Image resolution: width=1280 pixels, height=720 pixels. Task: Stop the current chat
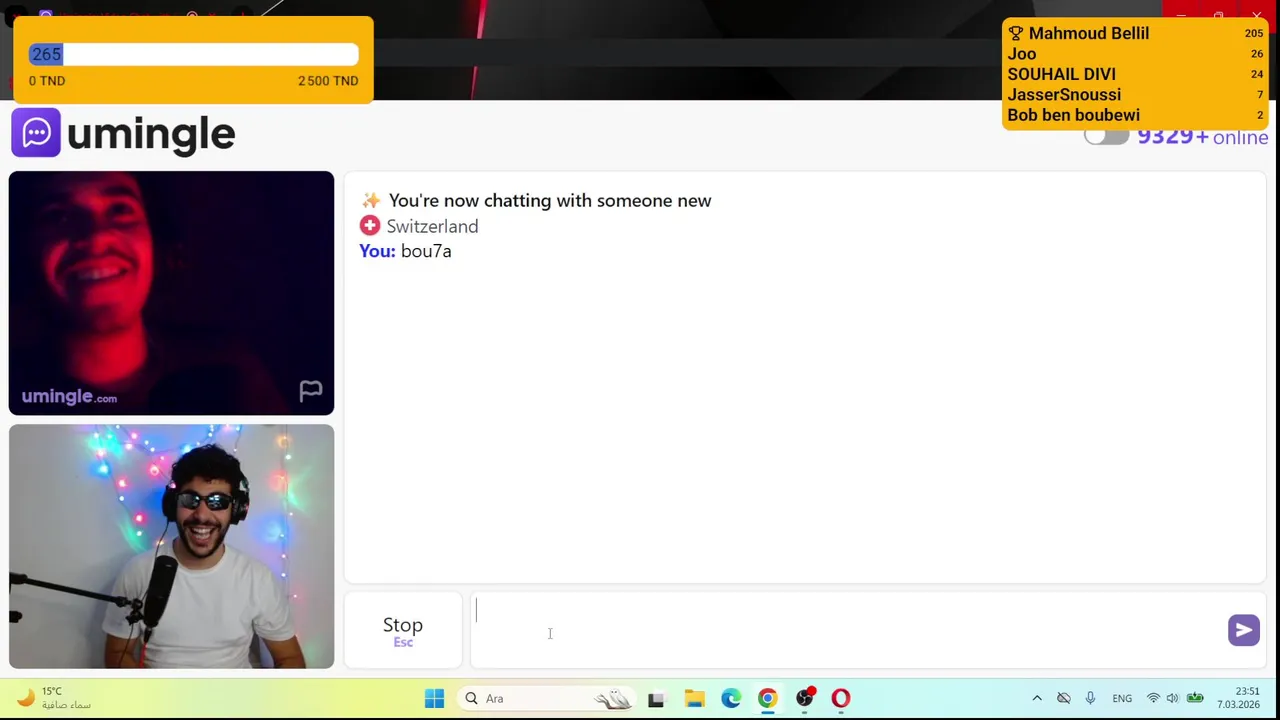pyautogui.click(x=403, y=630)
